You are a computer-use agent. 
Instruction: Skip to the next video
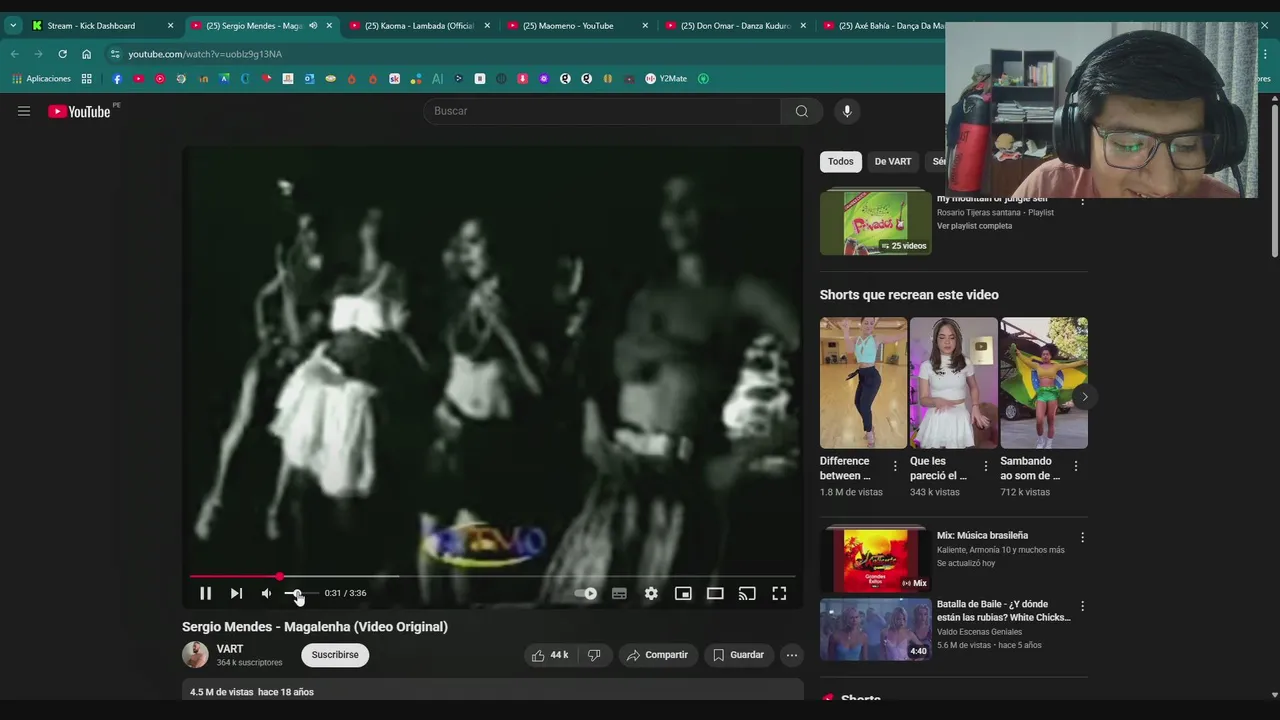click(x=236, y=593)
